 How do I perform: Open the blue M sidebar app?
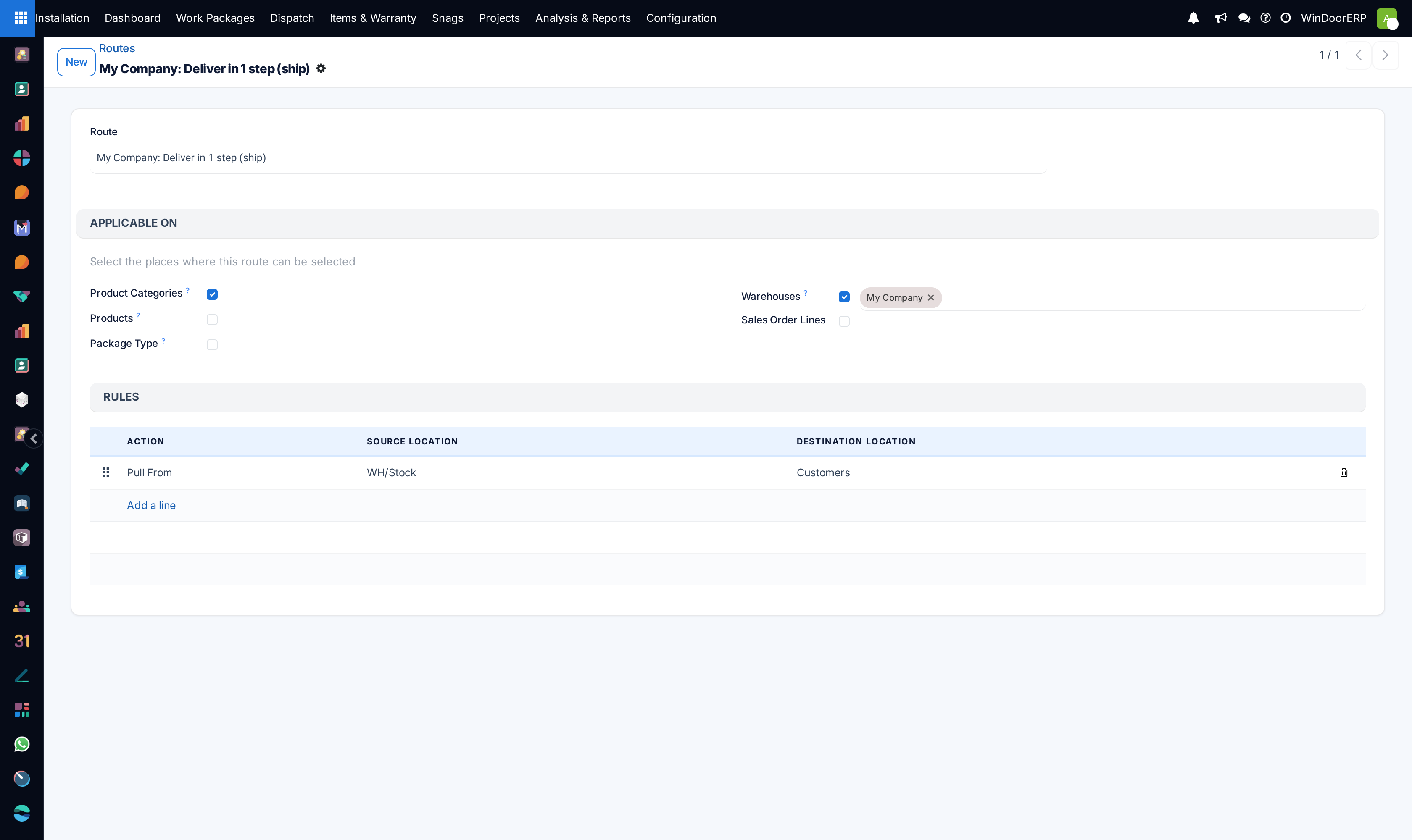coord(21,228)
